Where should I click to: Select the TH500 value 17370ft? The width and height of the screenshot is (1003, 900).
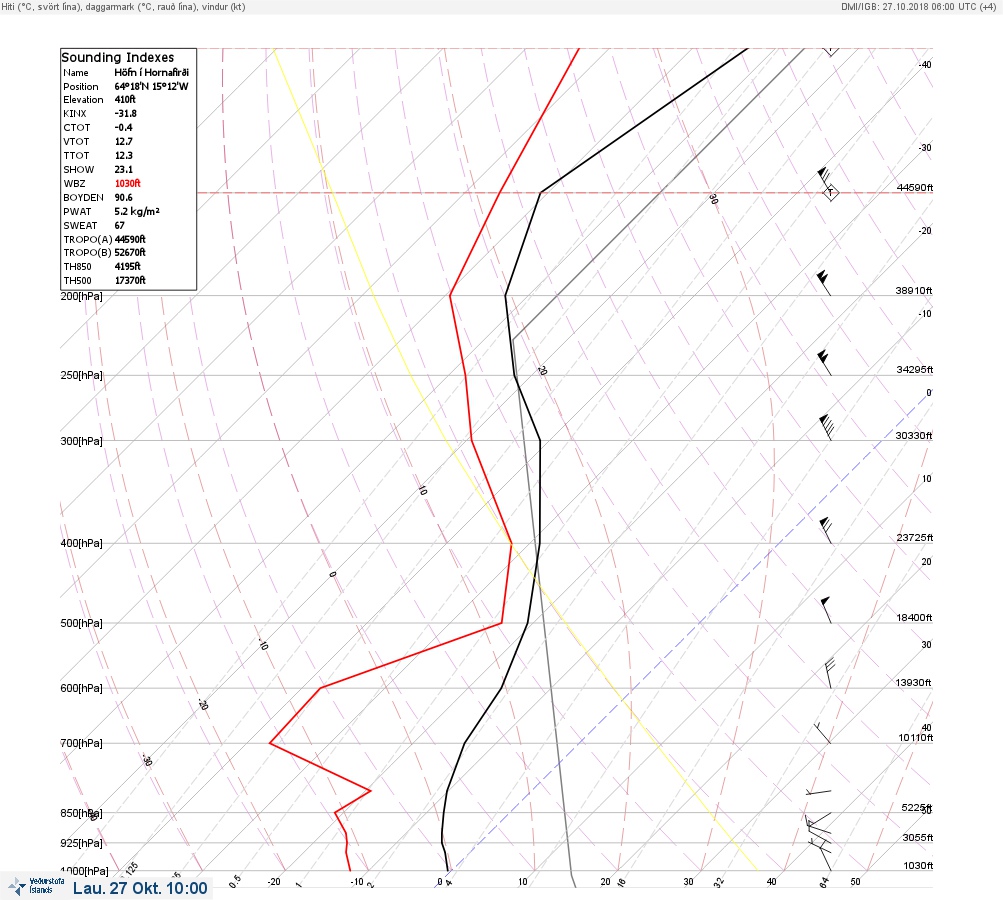[130, 280]
